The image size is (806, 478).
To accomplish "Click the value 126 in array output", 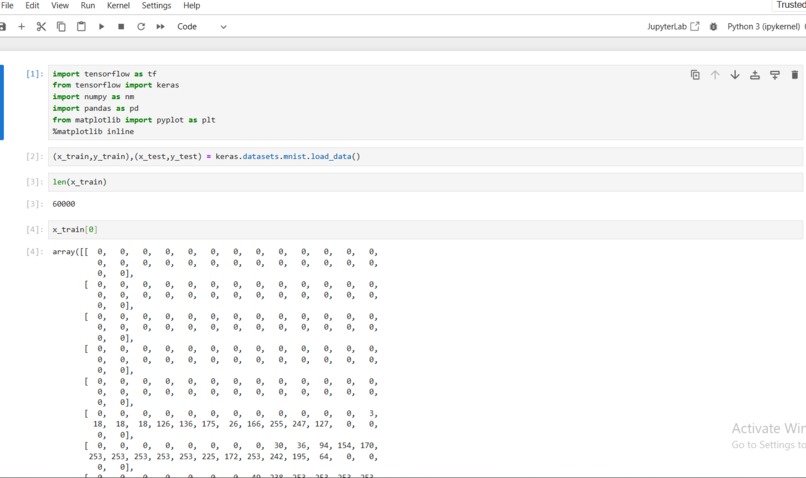I will 163,425.
